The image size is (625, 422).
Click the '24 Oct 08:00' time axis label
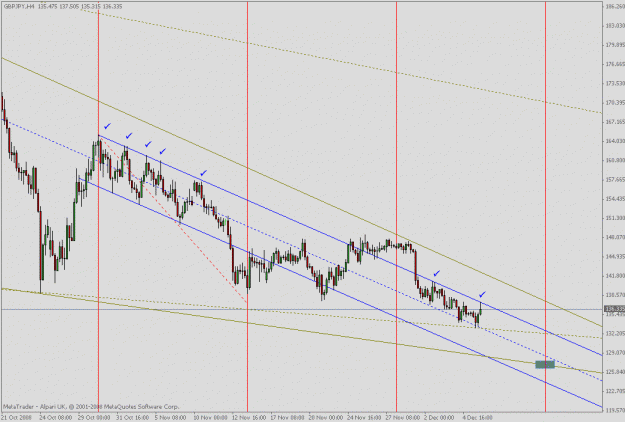tap(56, 418)
